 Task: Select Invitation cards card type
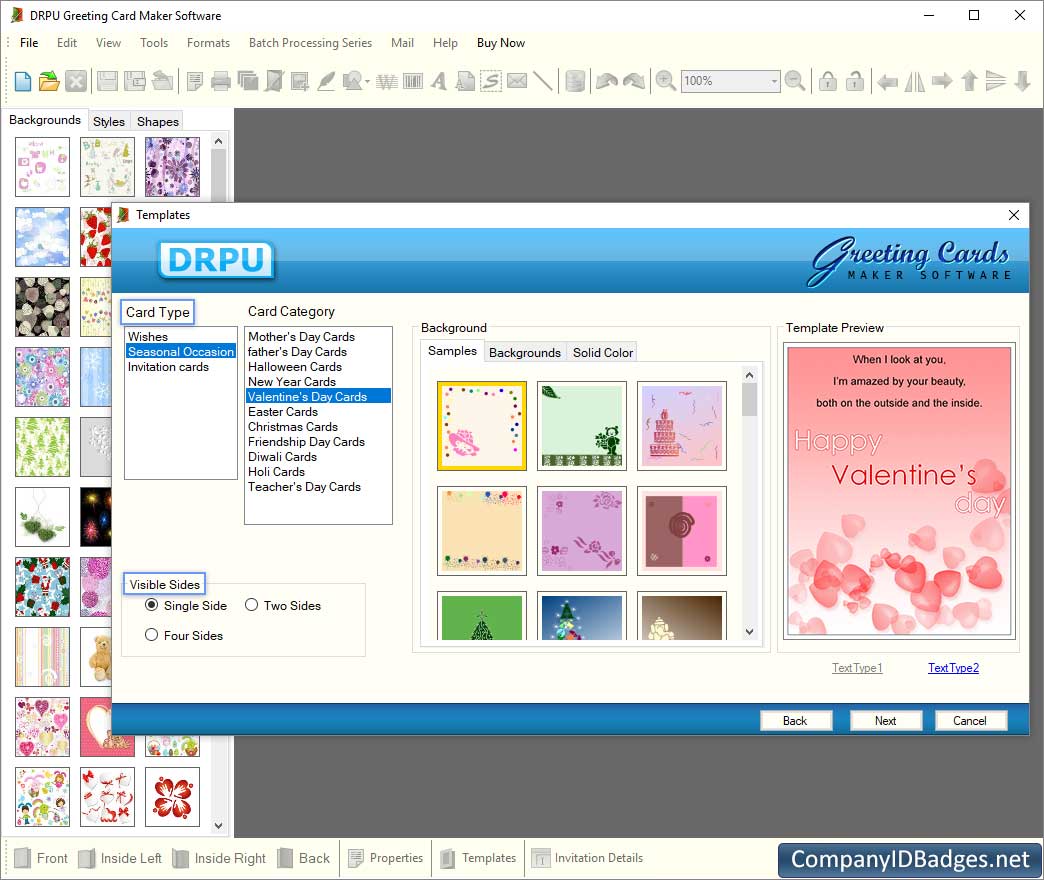click(x=168, y=367)
